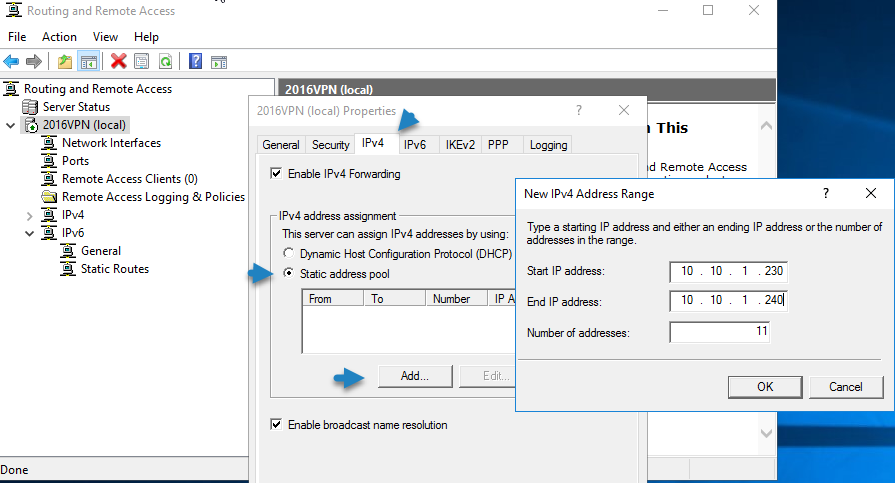This screenshot has height=483, width=895.
Task: Open the Remote Access Logging & Policies folder
Action: 50,197
